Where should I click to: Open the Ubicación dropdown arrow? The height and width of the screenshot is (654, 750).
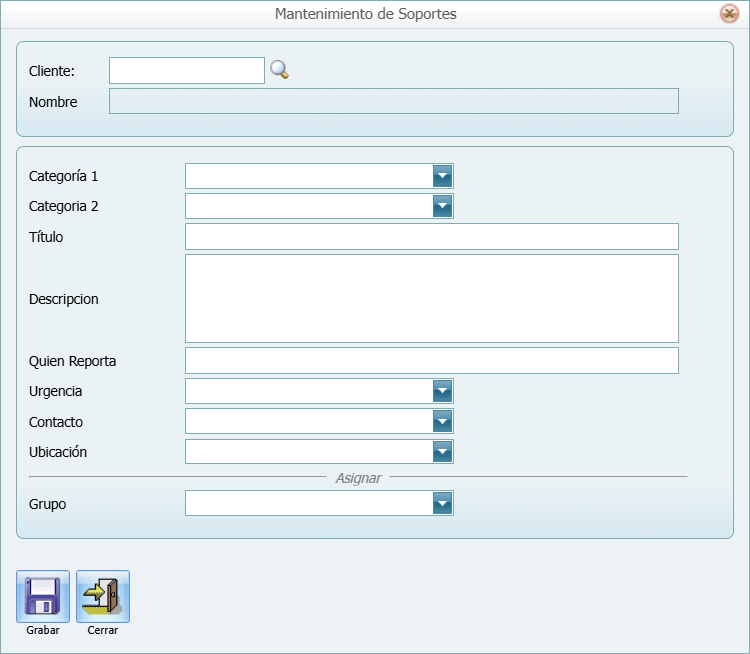tap(442, 452)
